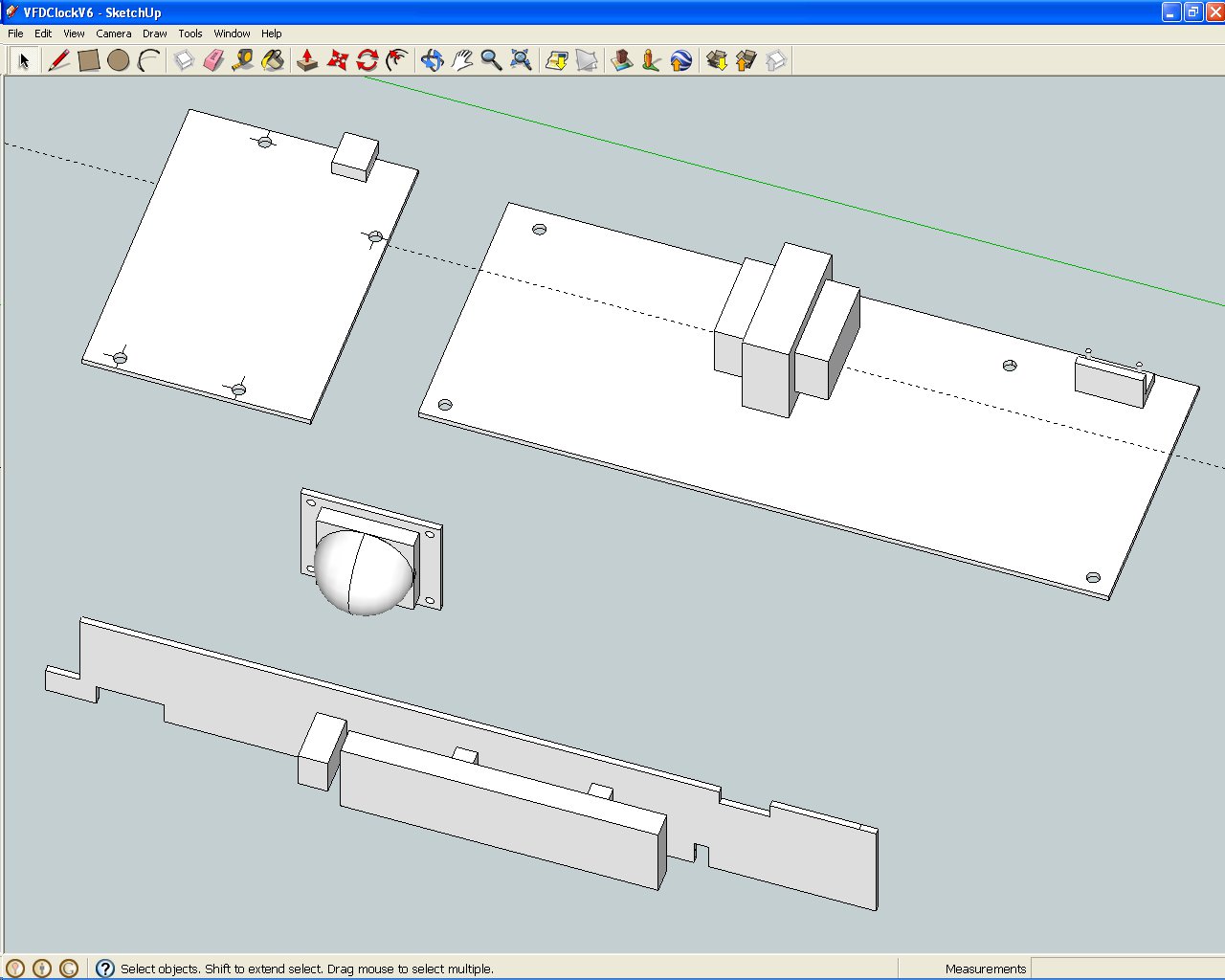The image size is (1225, 980).
Task: Open the File menu
Action: (x=15, y=33)
